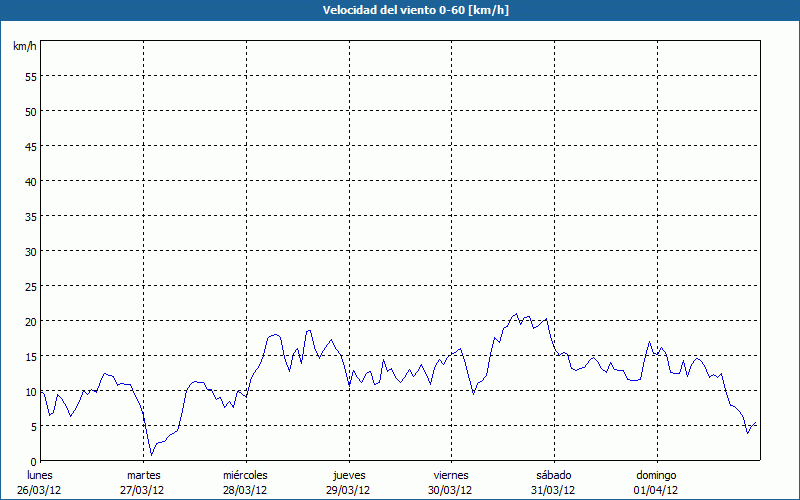This screenshot has height=500, width=800.
Task: Click the 25 tick on the speed axis
Action: (x=31, y=286)
